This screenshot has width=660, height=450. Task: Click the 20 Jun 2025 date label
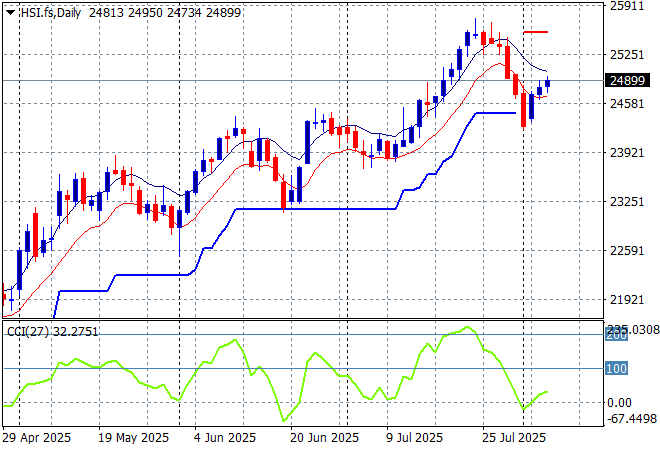click(x=325, y=438)
